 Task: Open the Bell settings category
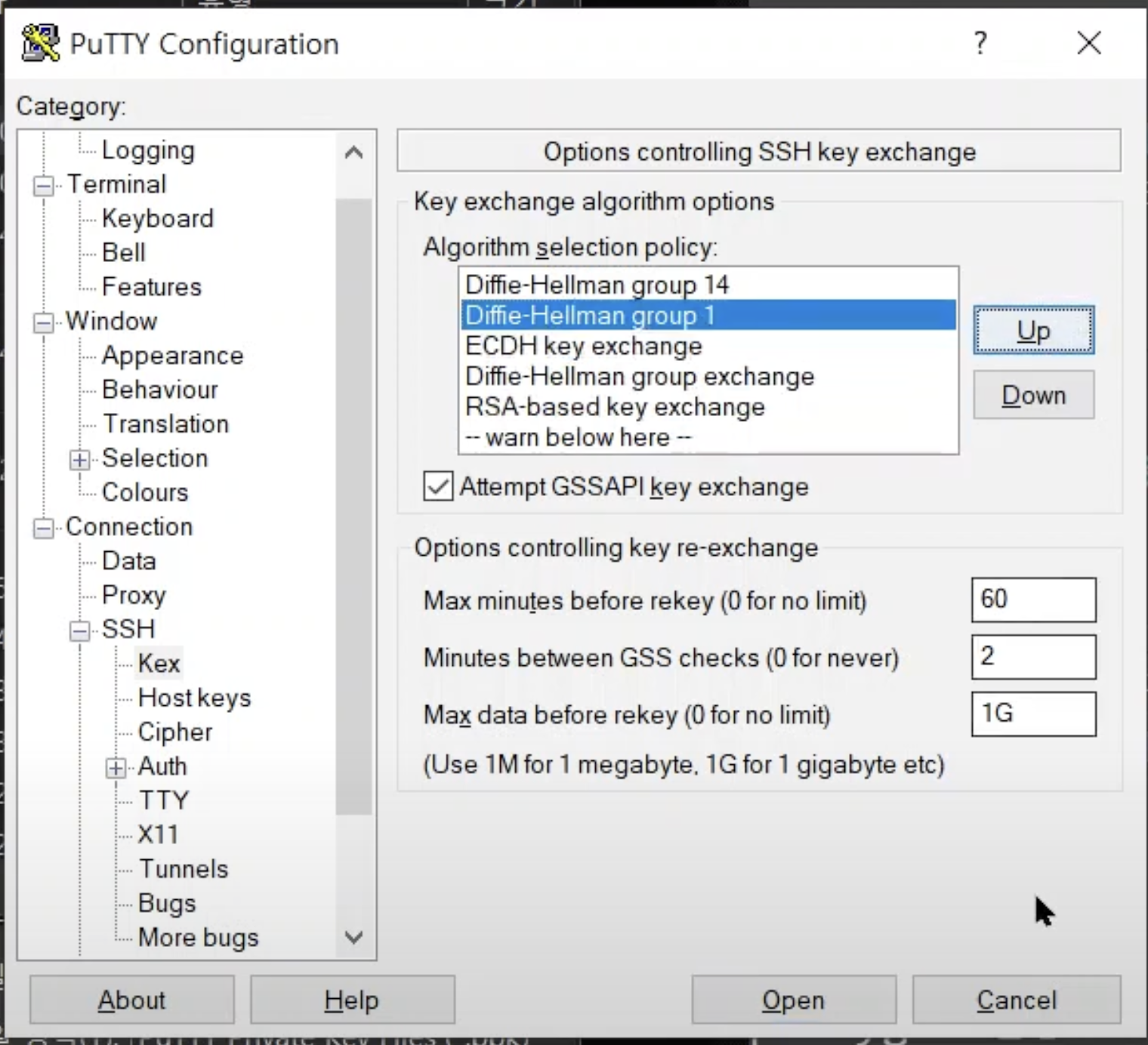click(x=124, y=252)
